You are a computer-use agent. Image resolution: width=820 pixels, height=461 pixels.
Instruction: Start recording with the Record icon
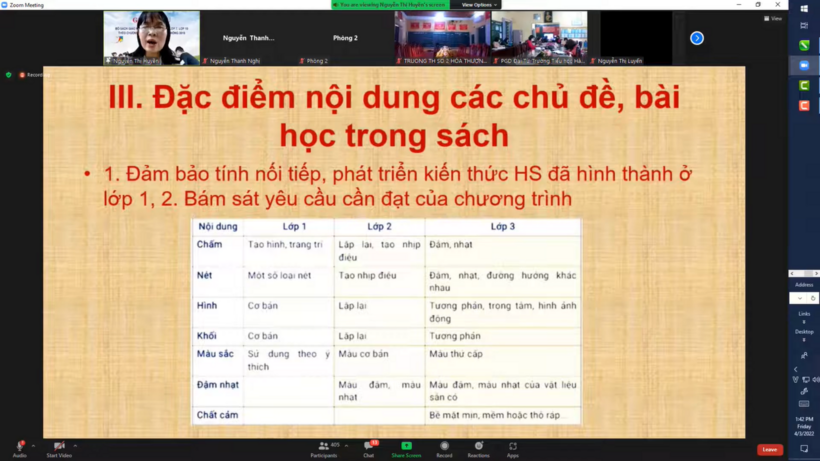444,446
